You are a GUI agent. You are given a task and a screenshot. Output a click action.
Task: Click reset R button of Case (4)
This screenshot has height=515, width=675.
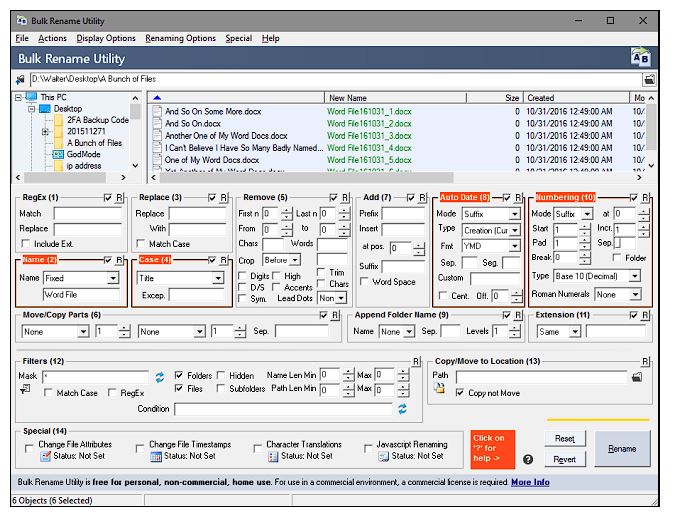click(x=223, y=260)
